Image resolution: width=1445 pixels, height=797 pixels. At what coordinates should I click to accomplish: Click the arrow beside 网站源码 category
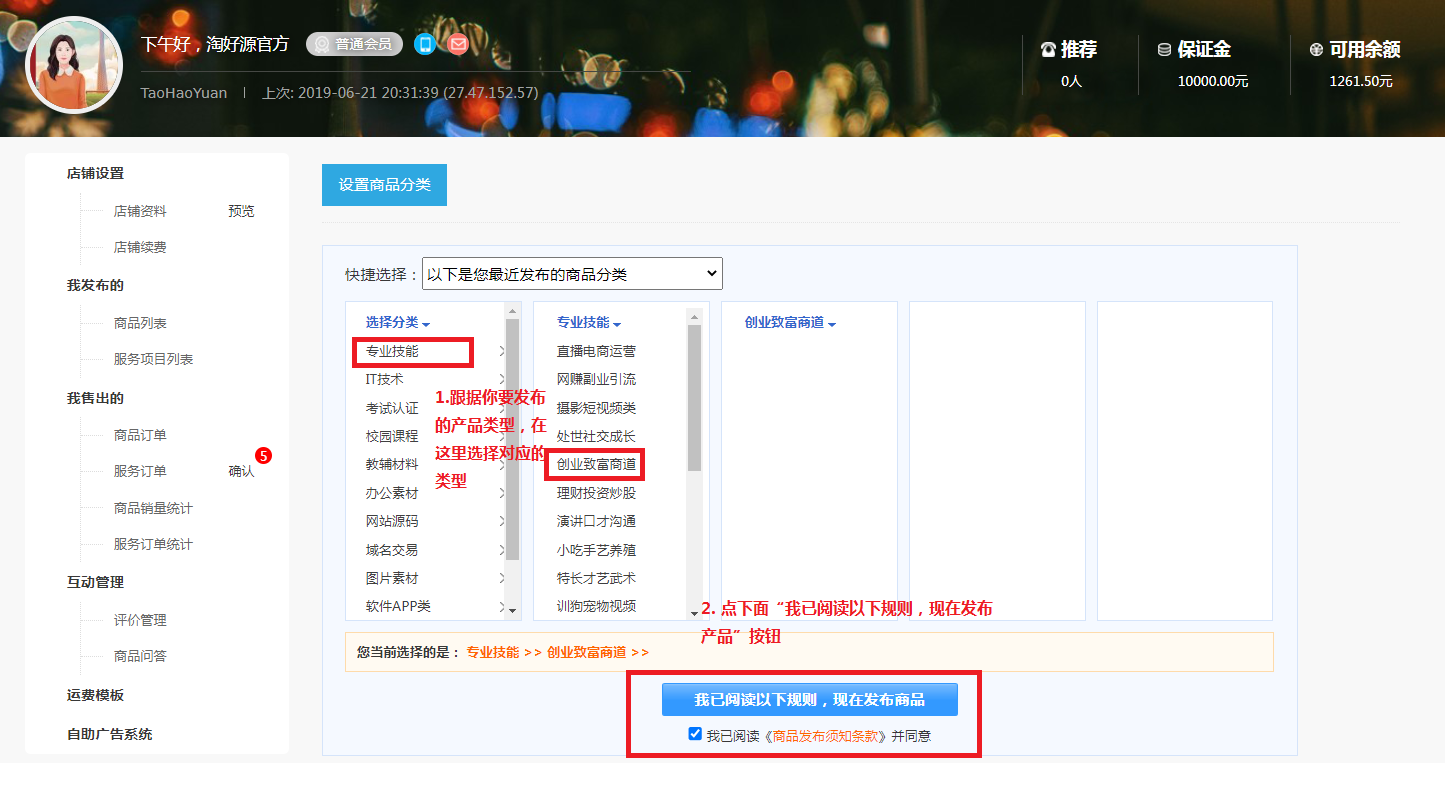(x=501, y=522)
